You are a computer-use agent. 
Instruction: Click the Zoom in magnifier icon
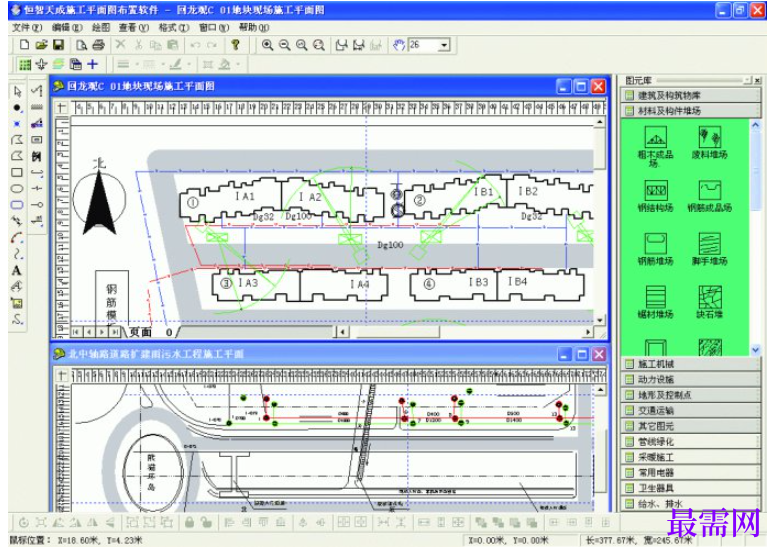click(x=267, y=45)
